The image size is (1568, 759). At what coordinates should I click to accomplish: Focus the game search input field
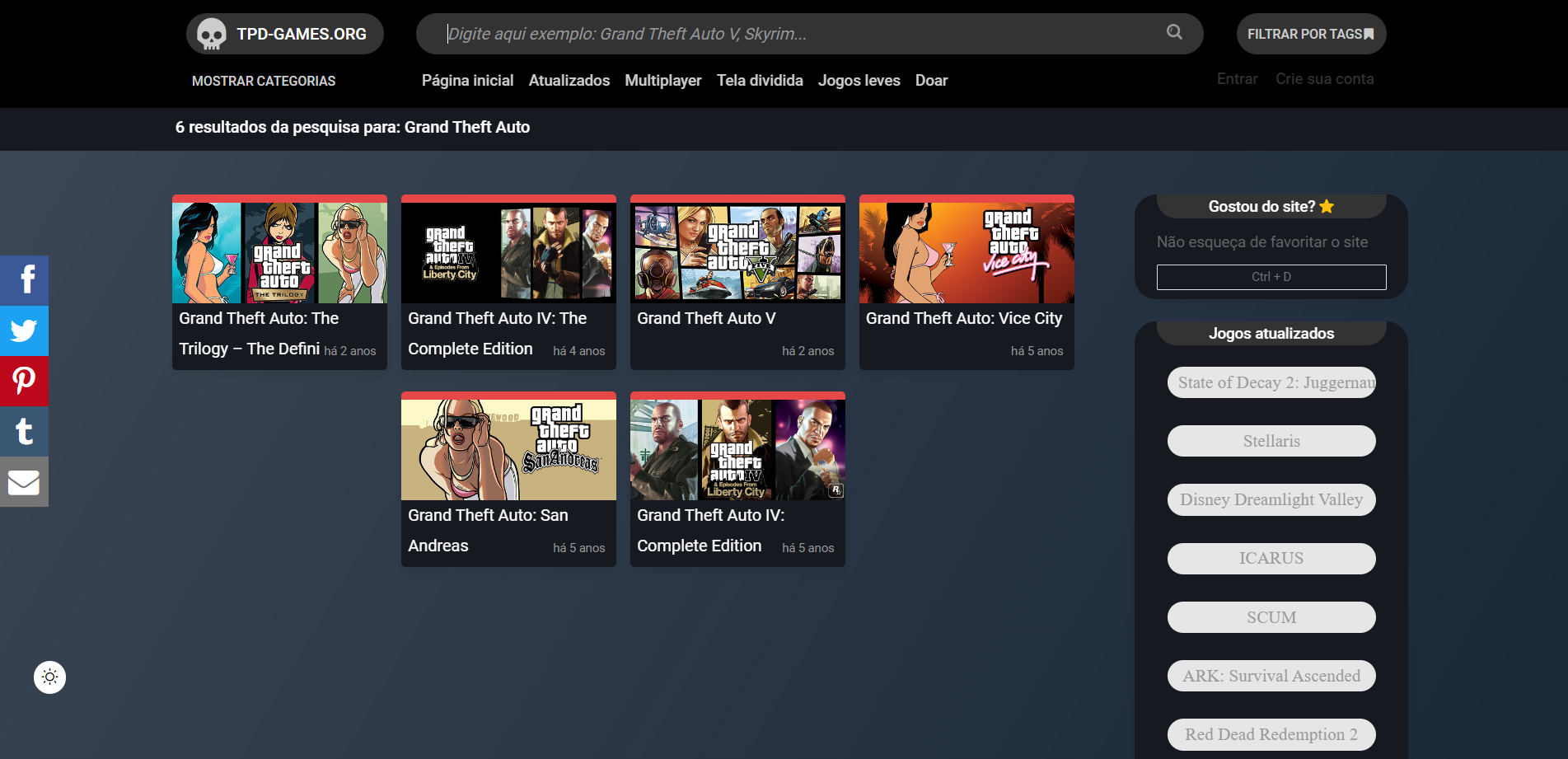[x=799, y=34]
